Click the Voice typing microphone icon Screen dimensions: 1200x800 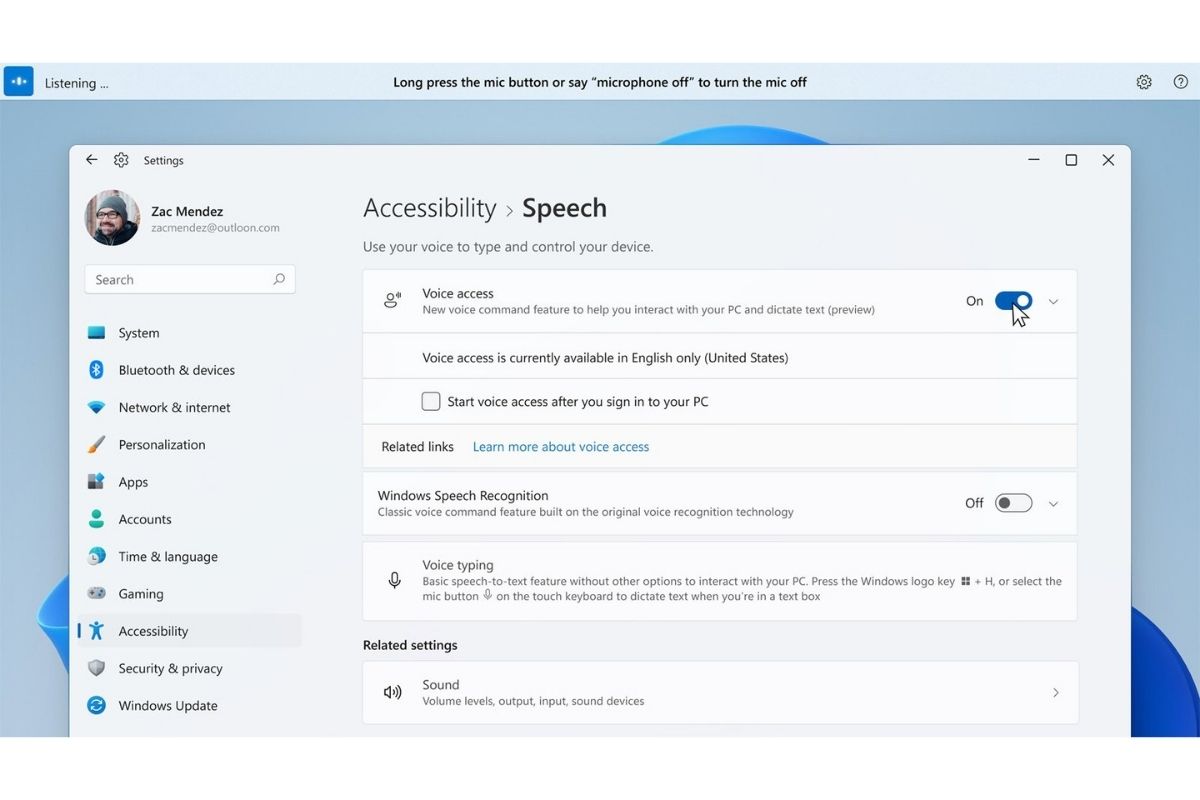point(394,580)
